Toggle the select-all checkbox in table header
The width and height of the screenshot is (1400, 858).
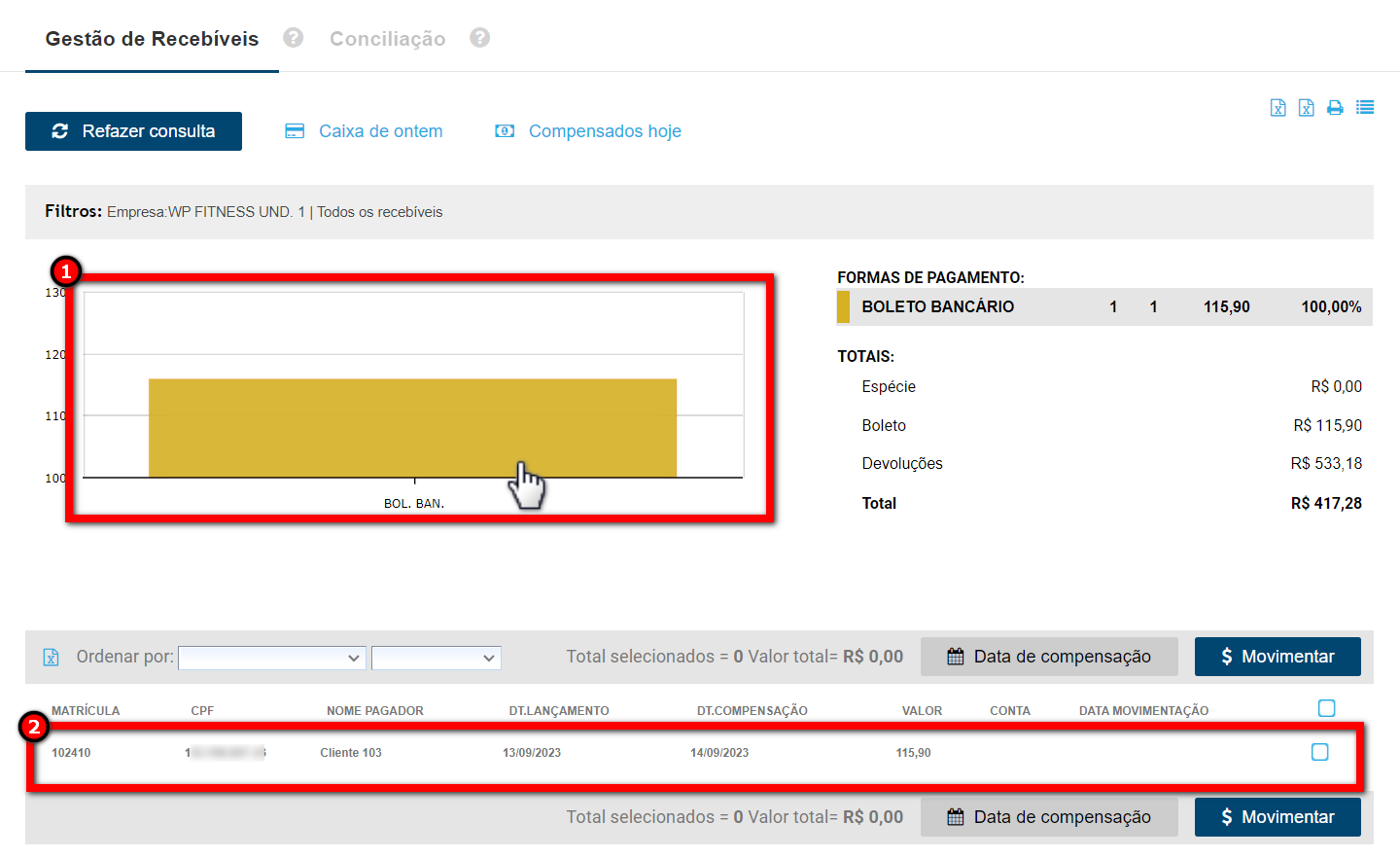tap(1326, 708)
